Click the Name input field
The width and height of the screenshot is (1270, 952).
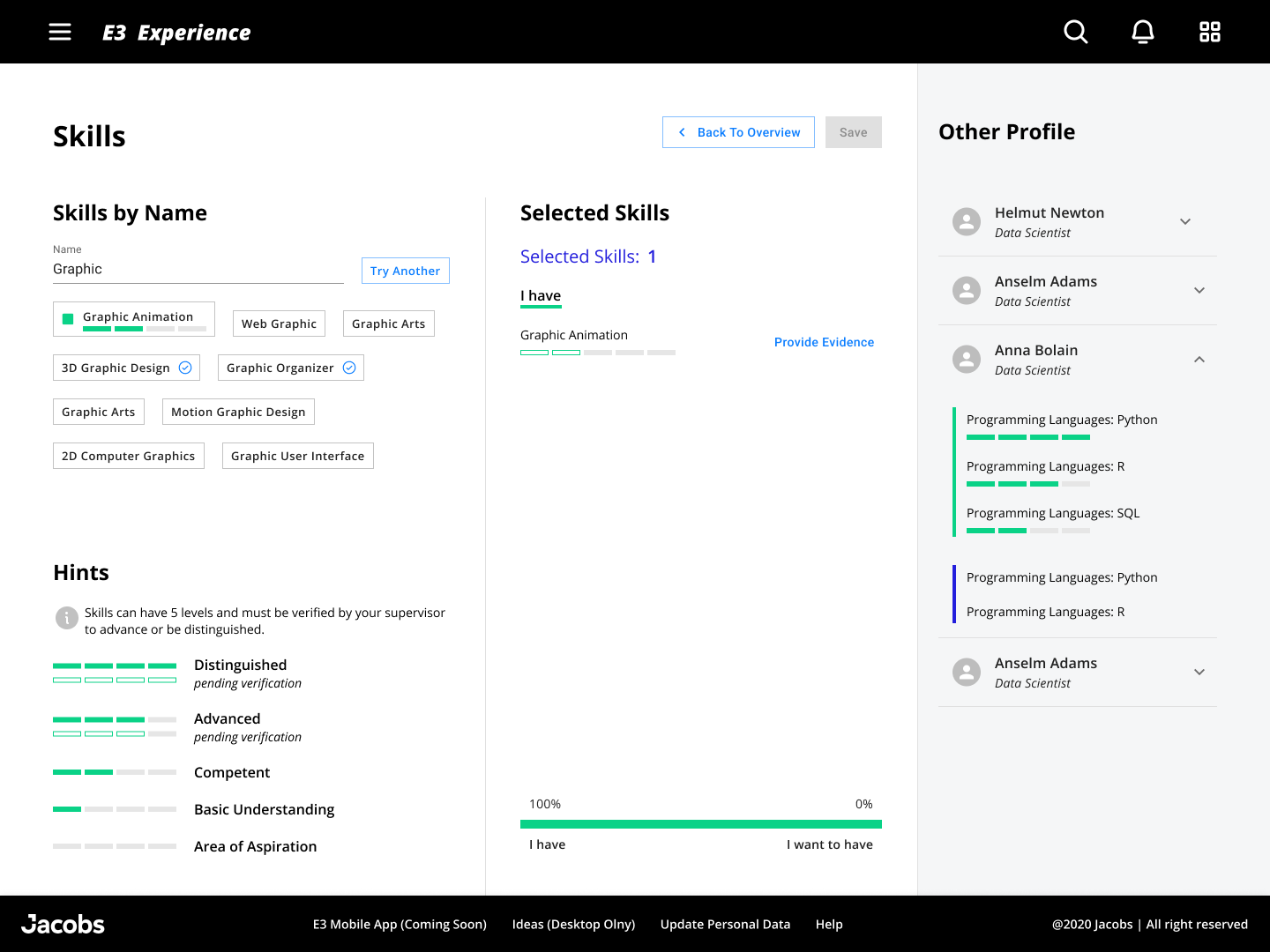pos(198,270)
